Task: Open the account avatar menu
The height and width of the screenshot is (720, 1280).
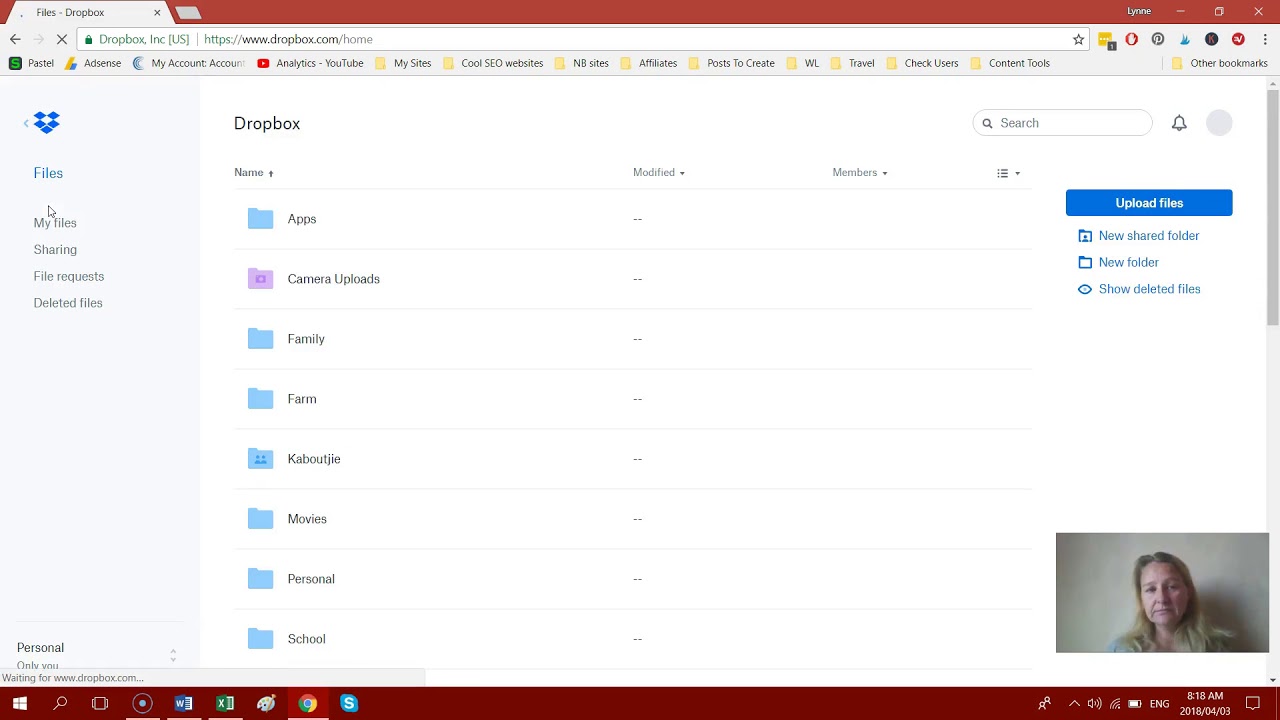Action: [1219, 123]
